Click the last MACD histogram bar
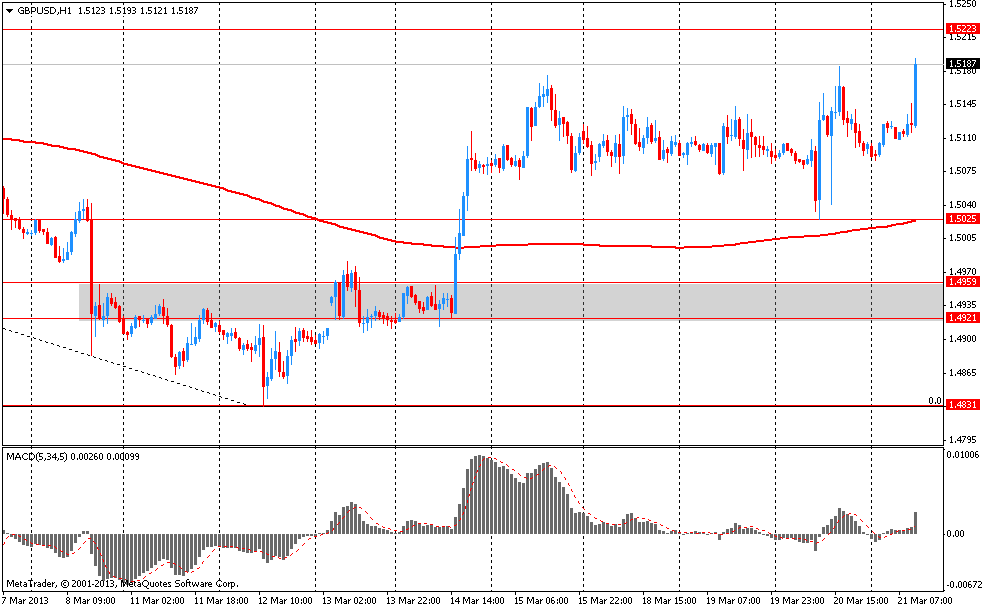This screenshot has width=983, height=609. click(x=915, y=522)
